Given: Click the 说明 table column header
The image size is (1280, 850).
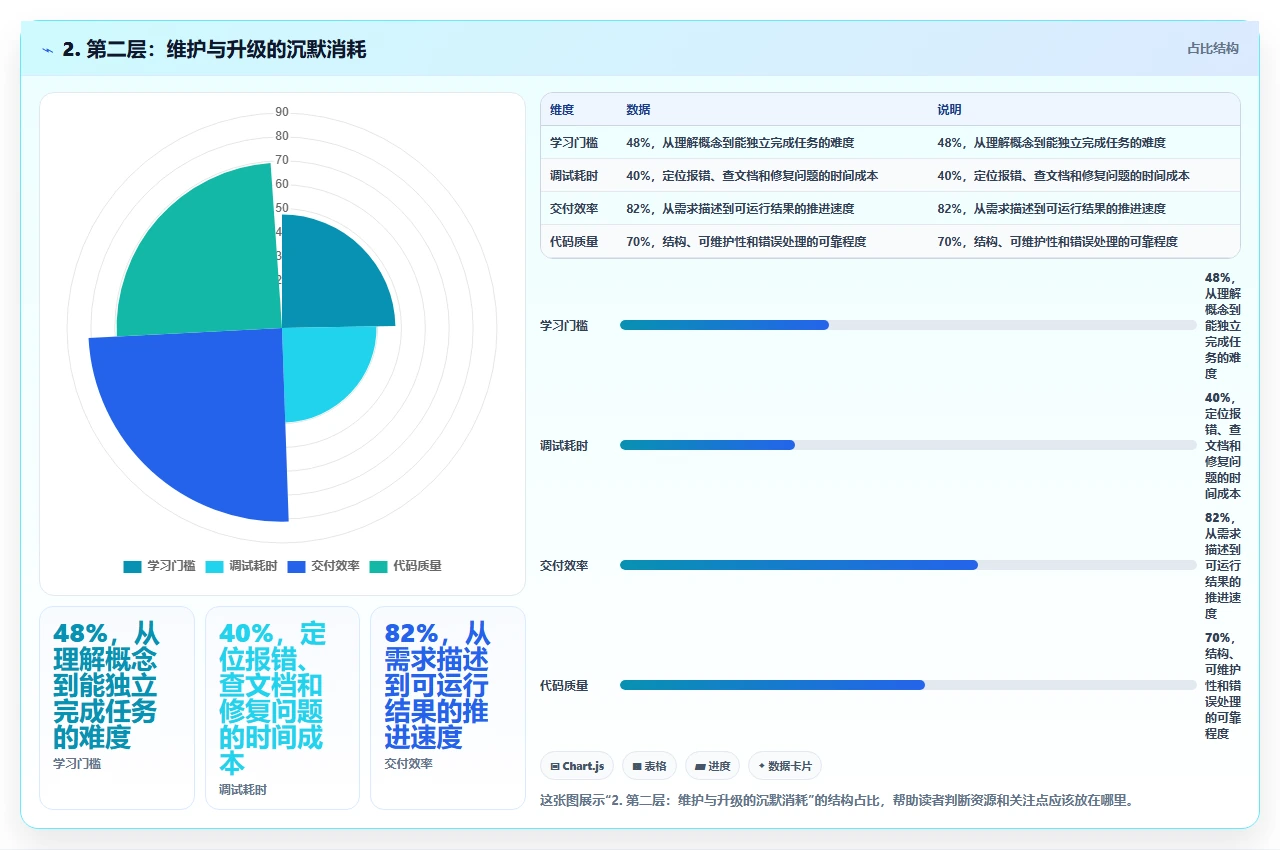Looking at the screenshot, I should (x=949, y=110).
